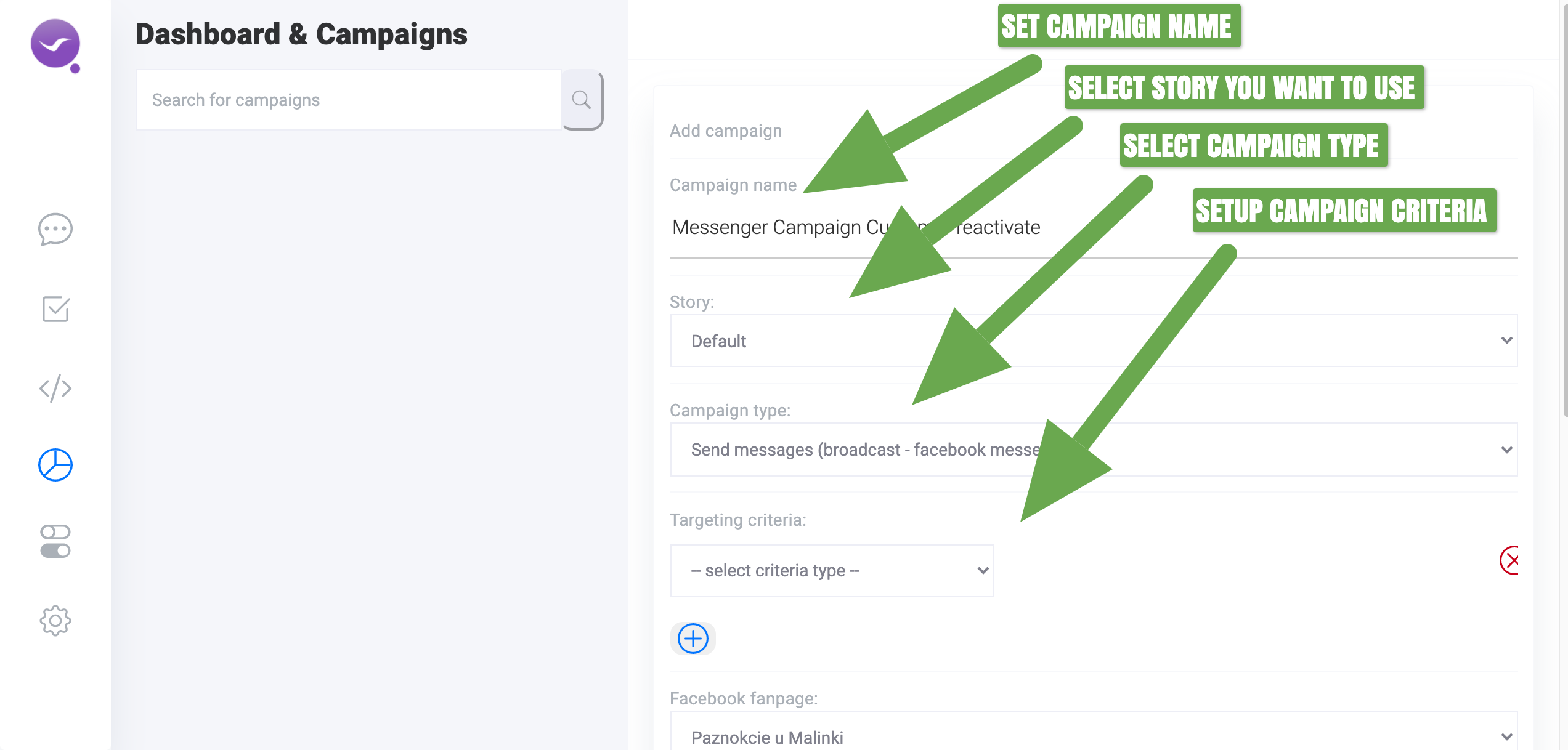1568x750 pixels.
Task: Open the chat conversations icon
Action: 55,229
